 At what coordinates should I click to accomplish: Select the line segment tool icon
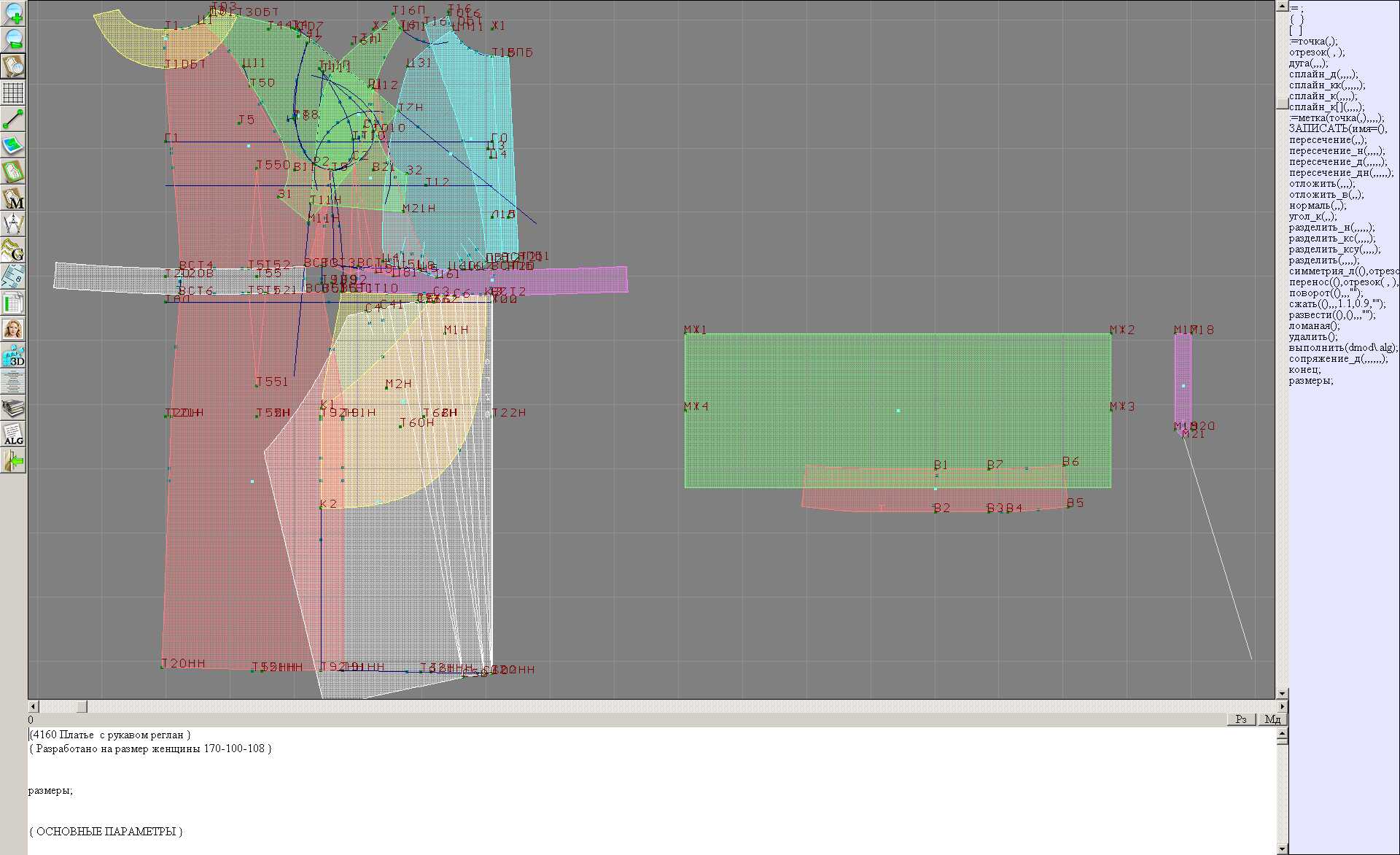click(x=13, y=119)
